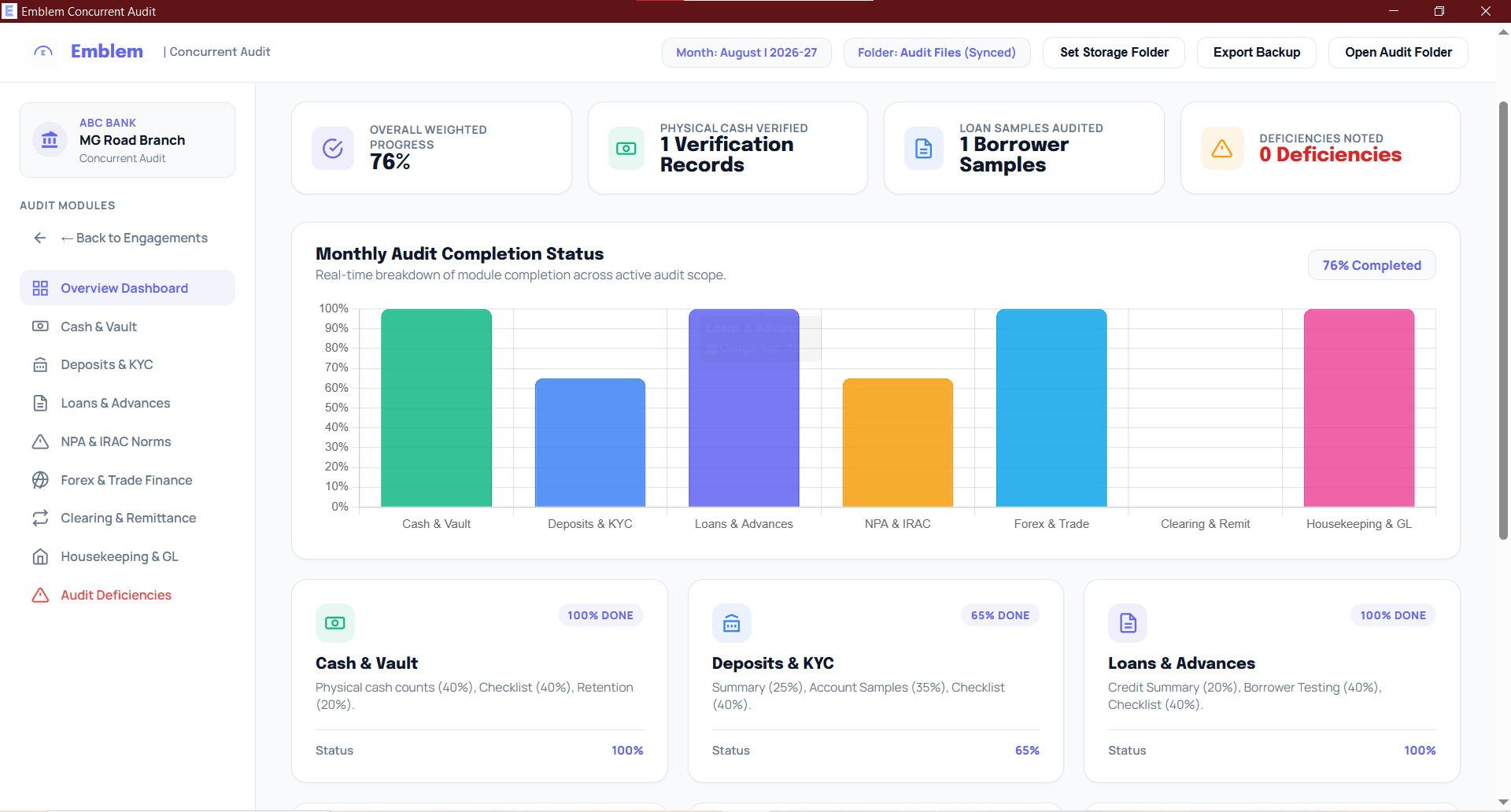Click the Housekeeping & GL home icon
The width and height of the screenshot is (1511, 812).
(40, 557)
